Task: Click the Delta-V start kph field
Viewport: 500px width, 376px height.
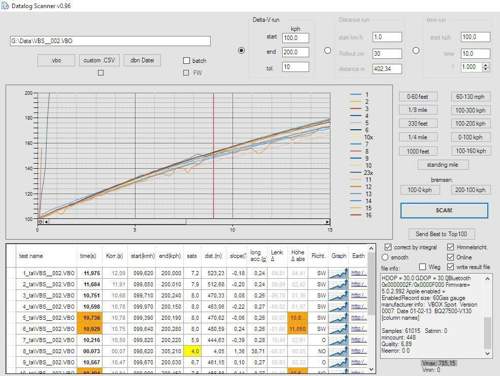Action: (x=296, y=38)
